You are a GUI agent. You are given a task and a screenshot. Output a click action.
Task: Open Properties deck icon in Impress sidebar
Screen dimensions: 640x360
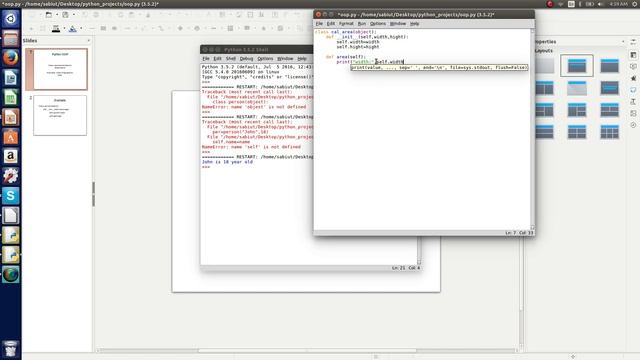coord(633,55)
